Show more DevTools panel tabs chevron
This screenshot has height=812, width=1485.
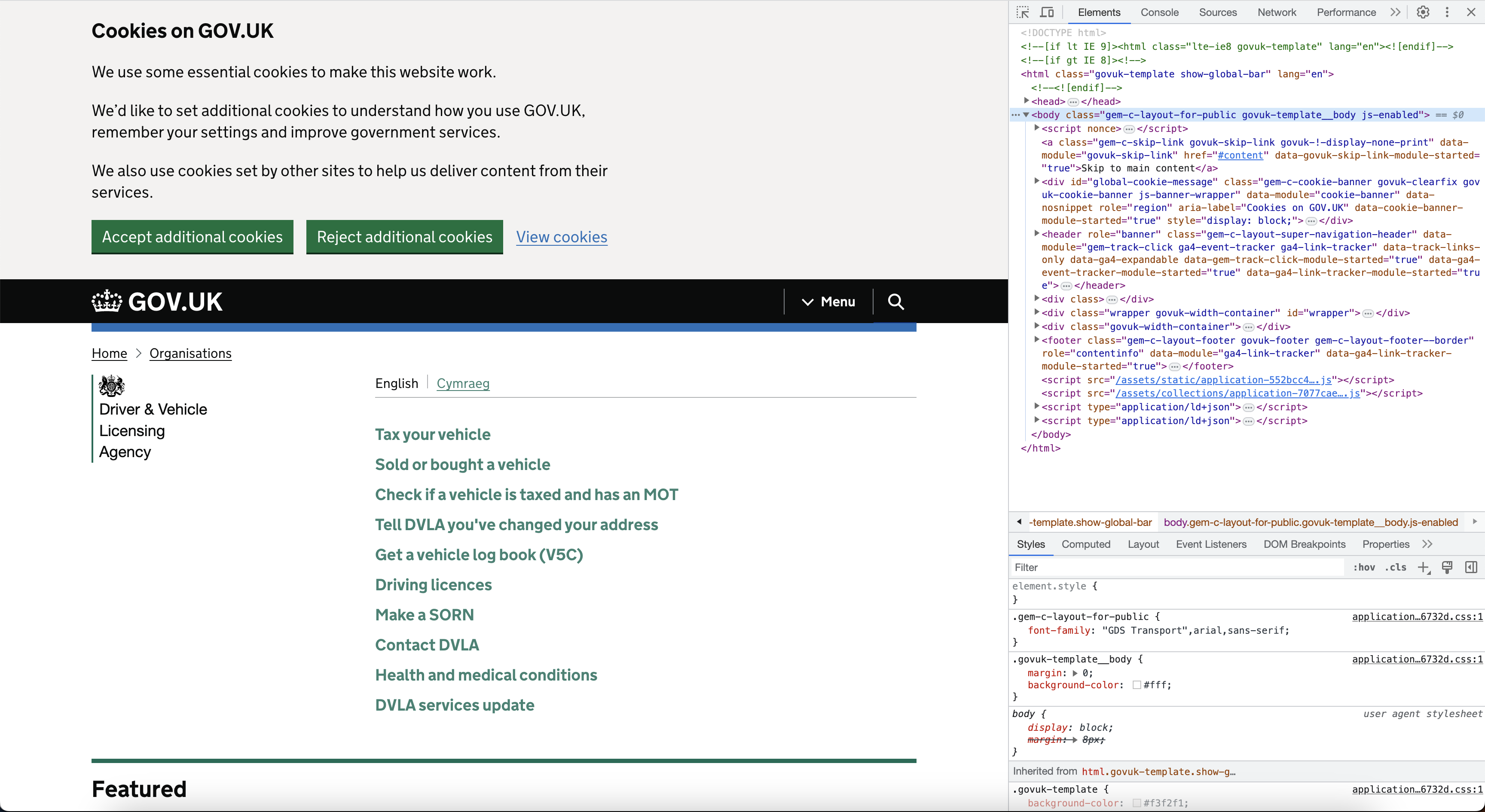1395,12
